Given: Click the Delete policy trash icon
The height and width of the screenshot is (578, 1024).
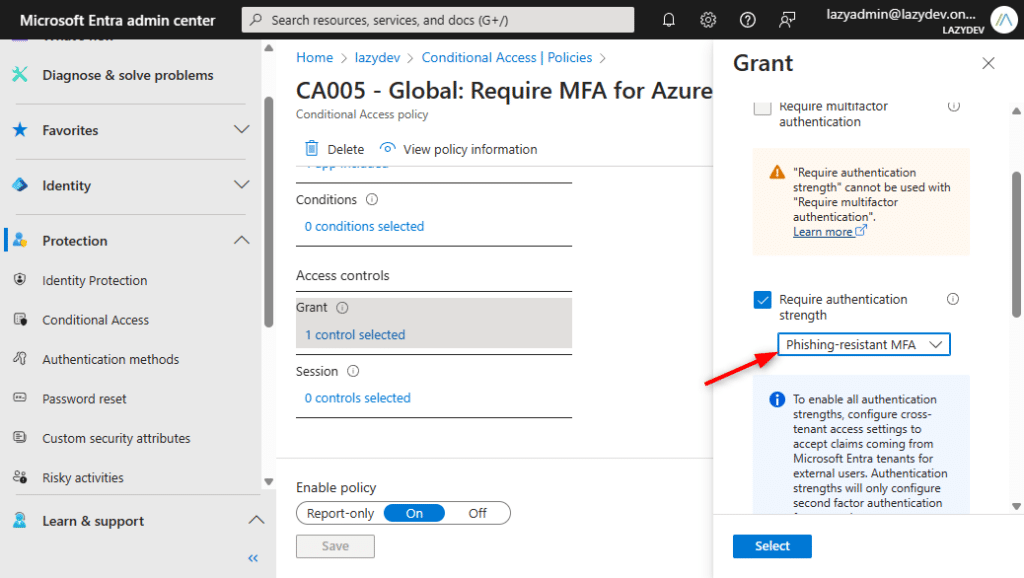Looking at the screenshot, I should point(313,148).
